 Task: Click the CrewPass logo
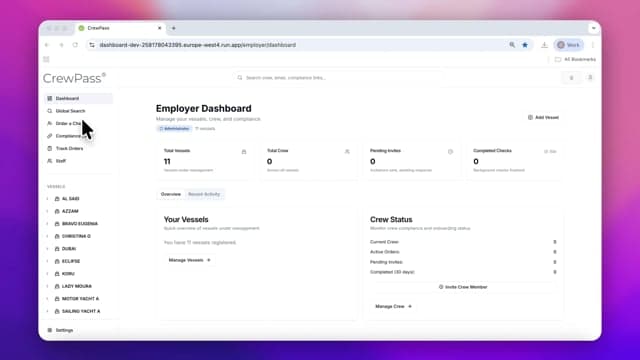coord(74,78)
